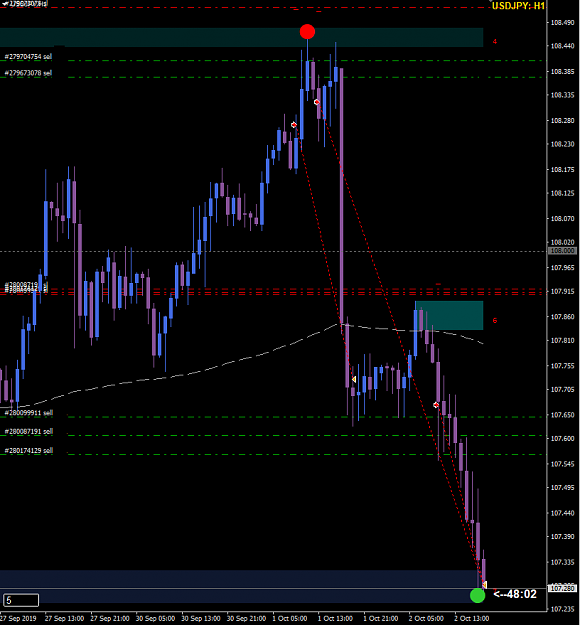Click the current price tag 107.280
The width and height of the screenshot is (580, 625).
(x=562, y=588)
